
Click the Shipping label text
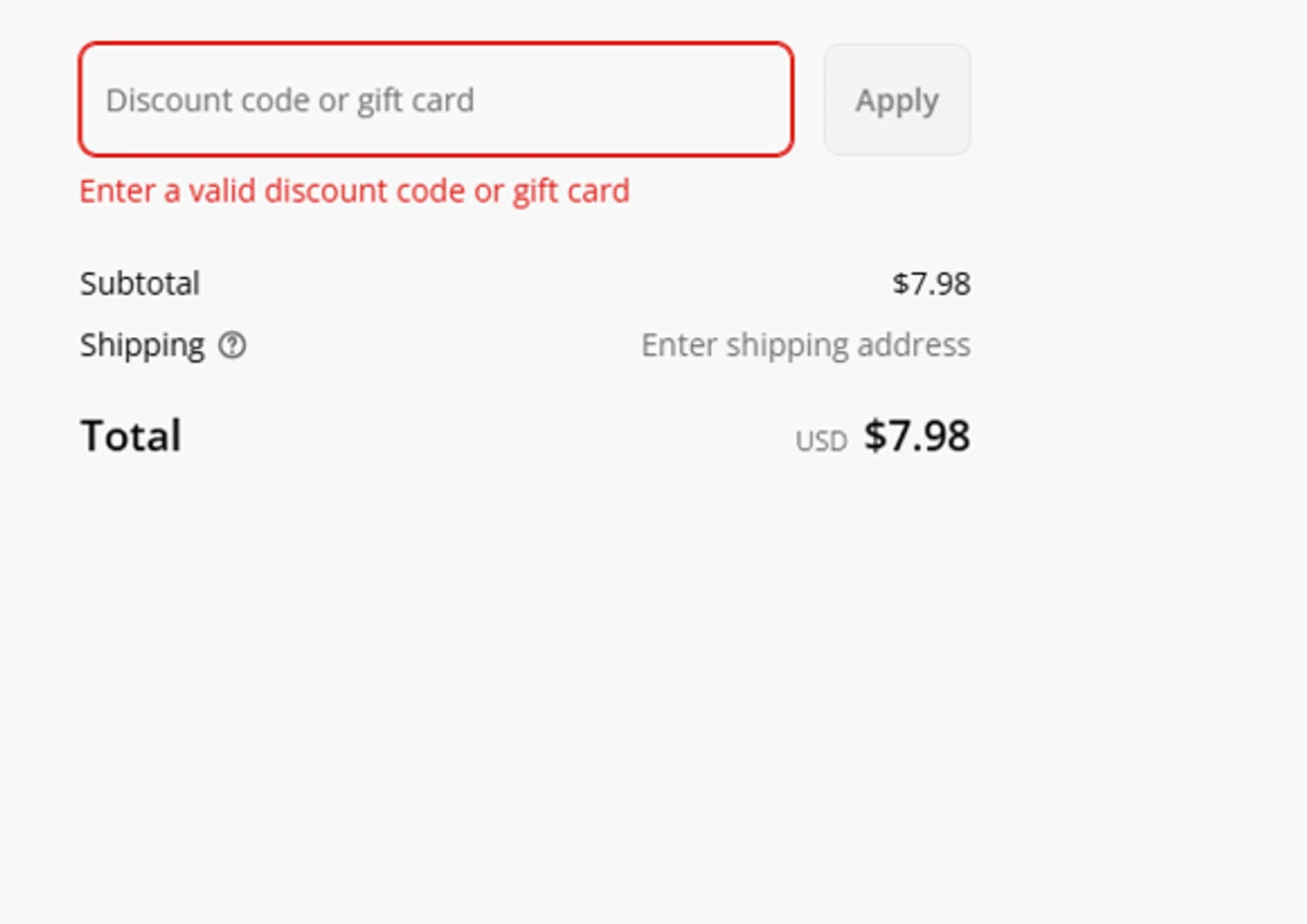pyautogui.click(x=142, y=346)
